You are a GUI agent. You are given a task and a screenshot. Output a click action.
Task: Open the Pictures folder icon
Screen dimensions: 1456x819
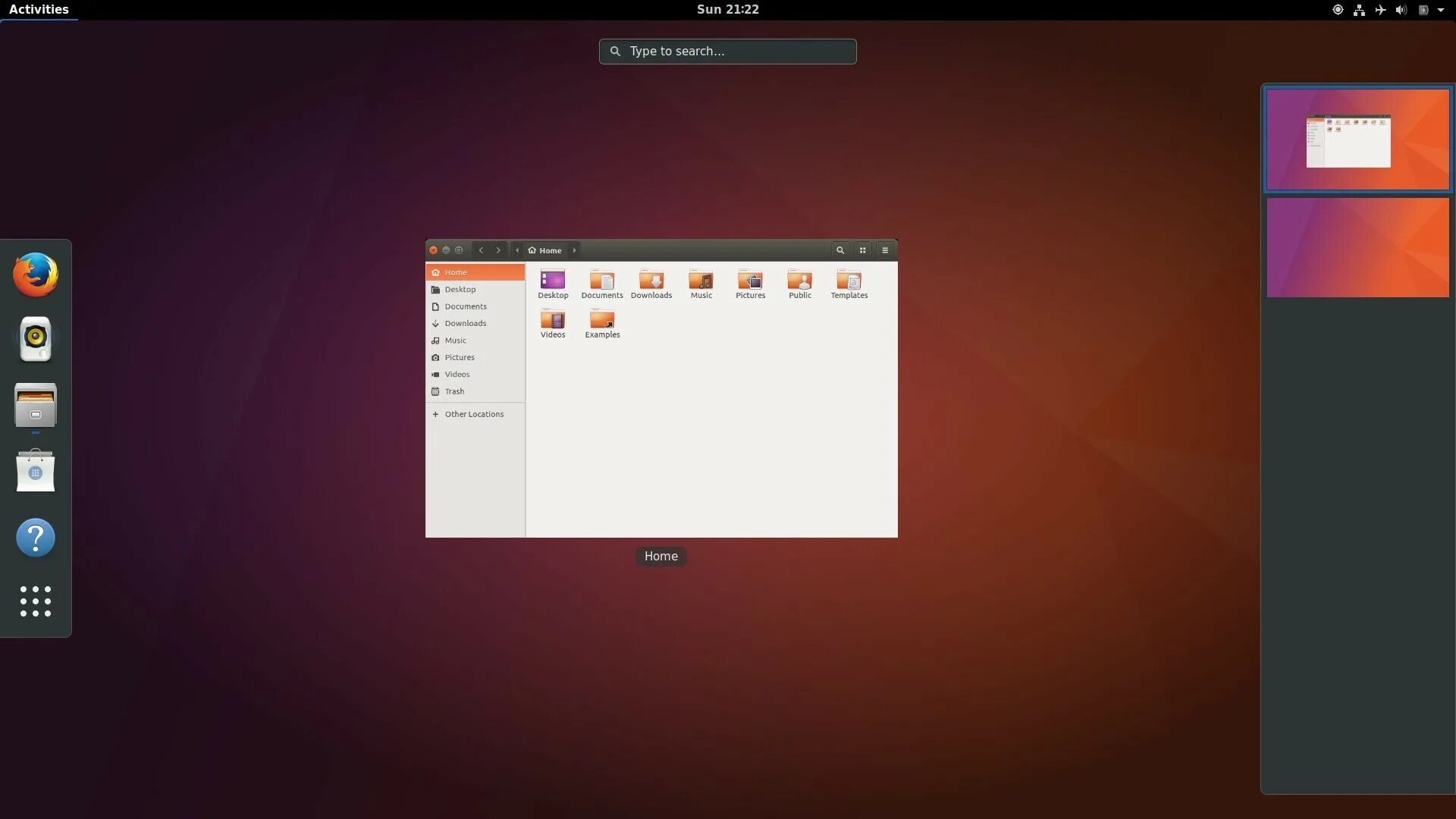750,281
